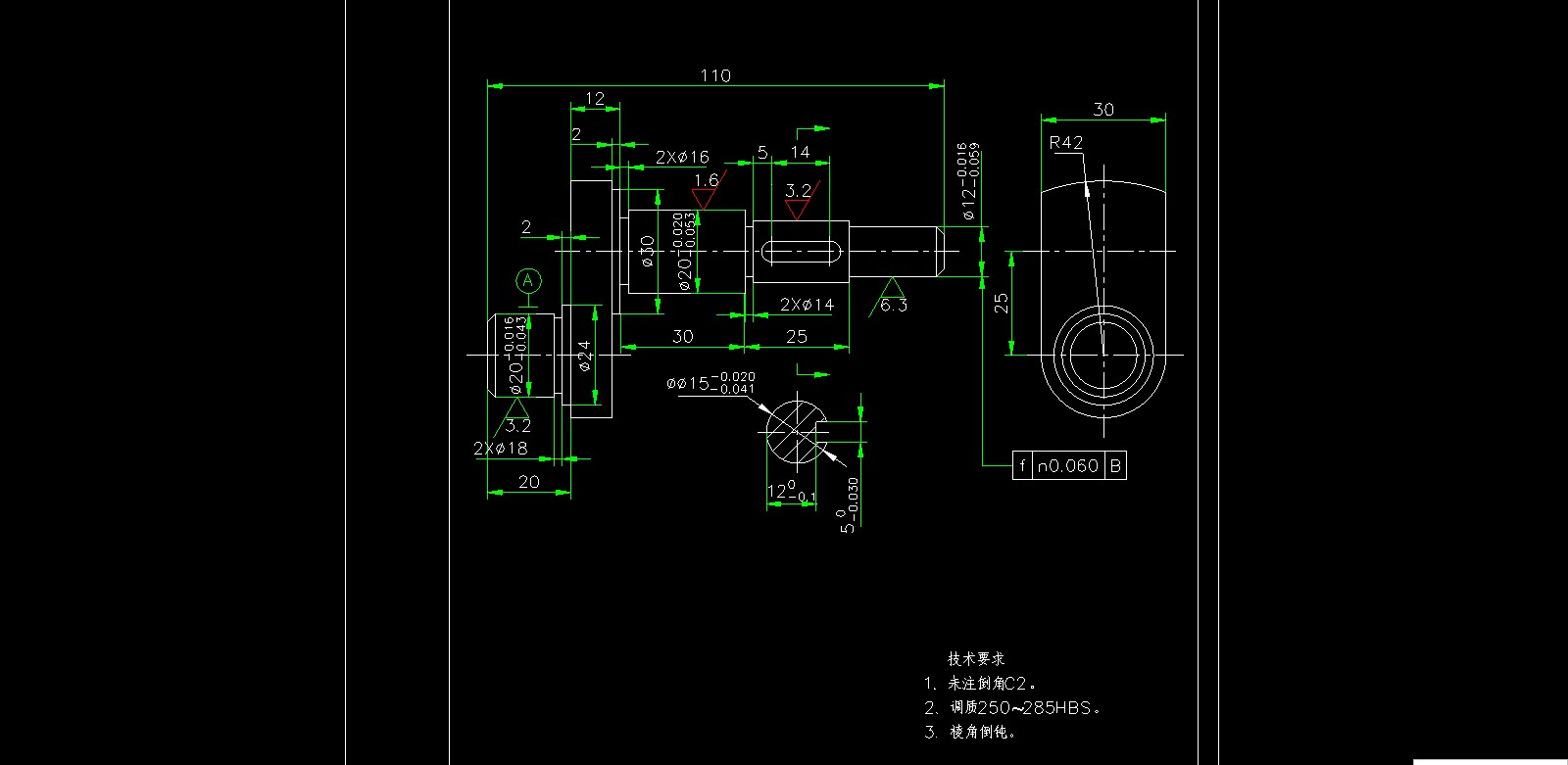1568x765 pixels.
Task: Select the 技术要求 heading text
Action: tap(975, 659)
